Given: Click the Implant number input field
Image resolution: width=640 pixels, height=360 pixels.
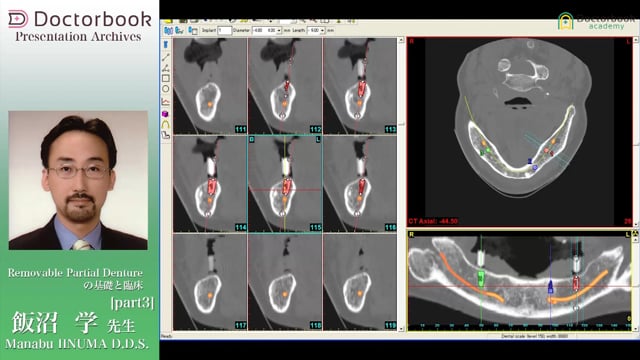Looking at the screenshot, I should coord(224,31).
